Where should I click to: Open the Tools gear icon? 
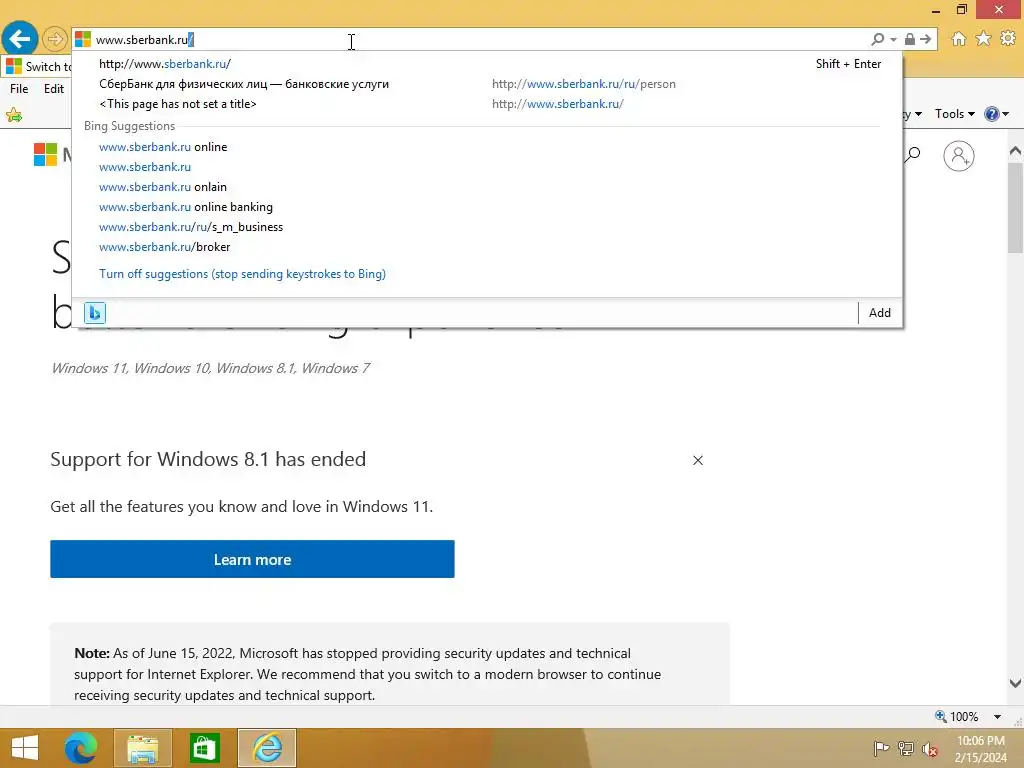[x=1008, y=39]
